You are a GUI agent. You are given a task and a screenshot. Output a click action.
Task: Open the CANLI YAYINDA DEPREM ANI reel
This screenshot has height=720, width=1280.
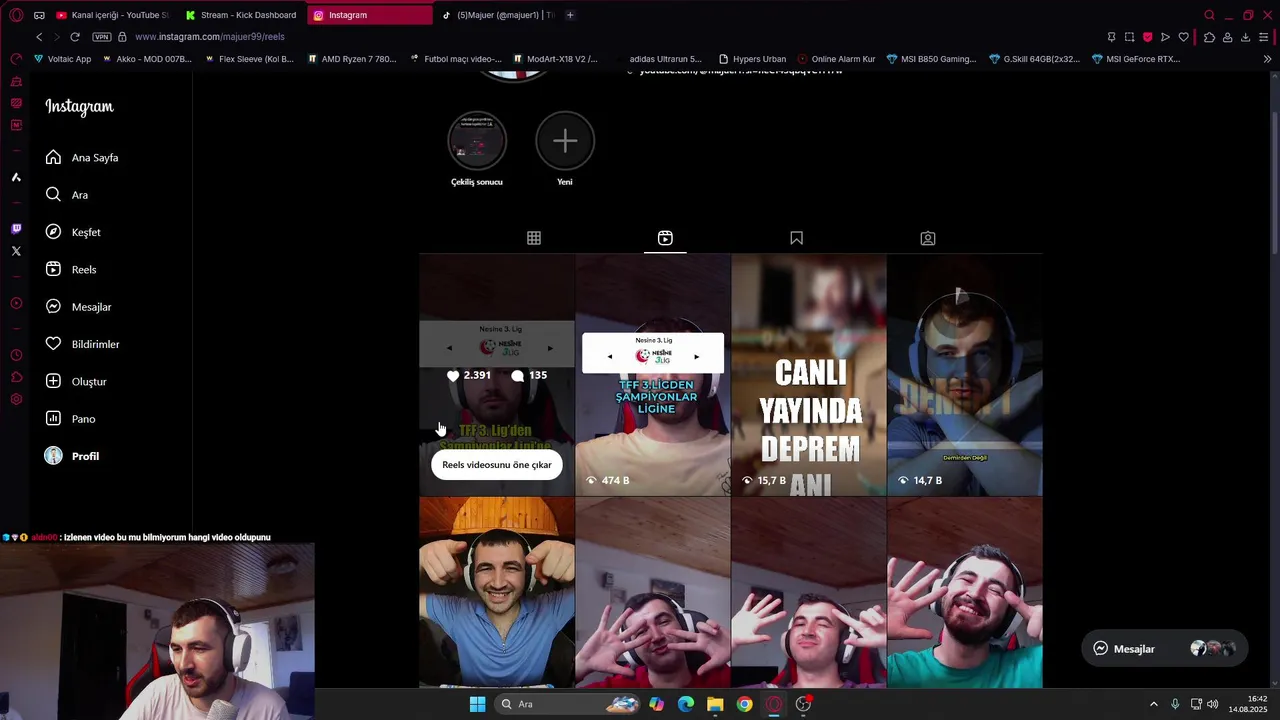809,375
